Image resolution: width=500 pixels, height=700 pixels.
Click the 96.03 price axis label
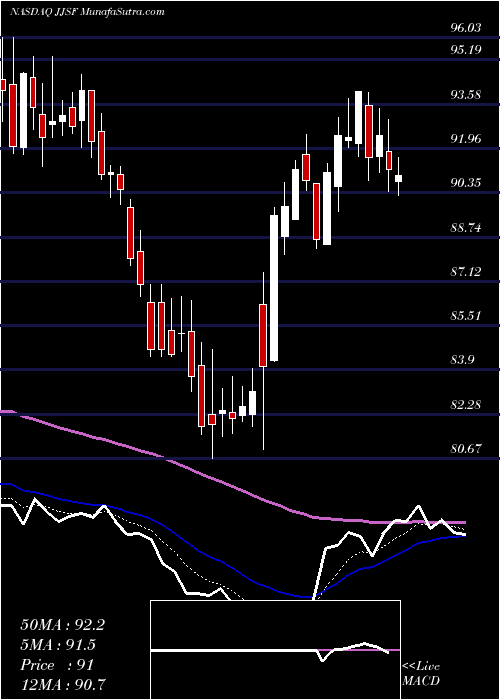466,28
